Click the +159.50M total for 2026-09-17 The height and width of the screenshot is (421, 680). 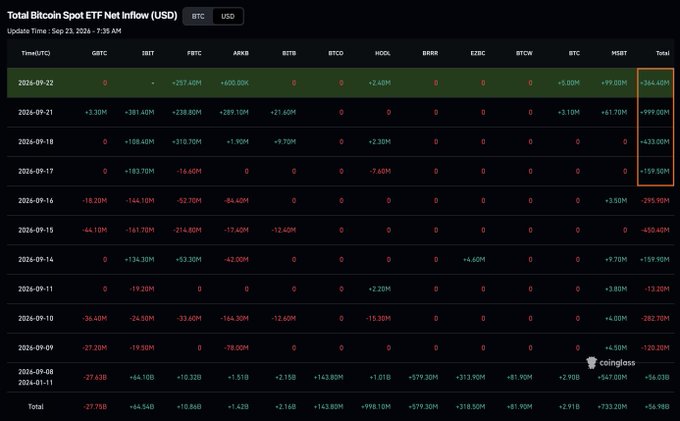click(x=655, y=171)
